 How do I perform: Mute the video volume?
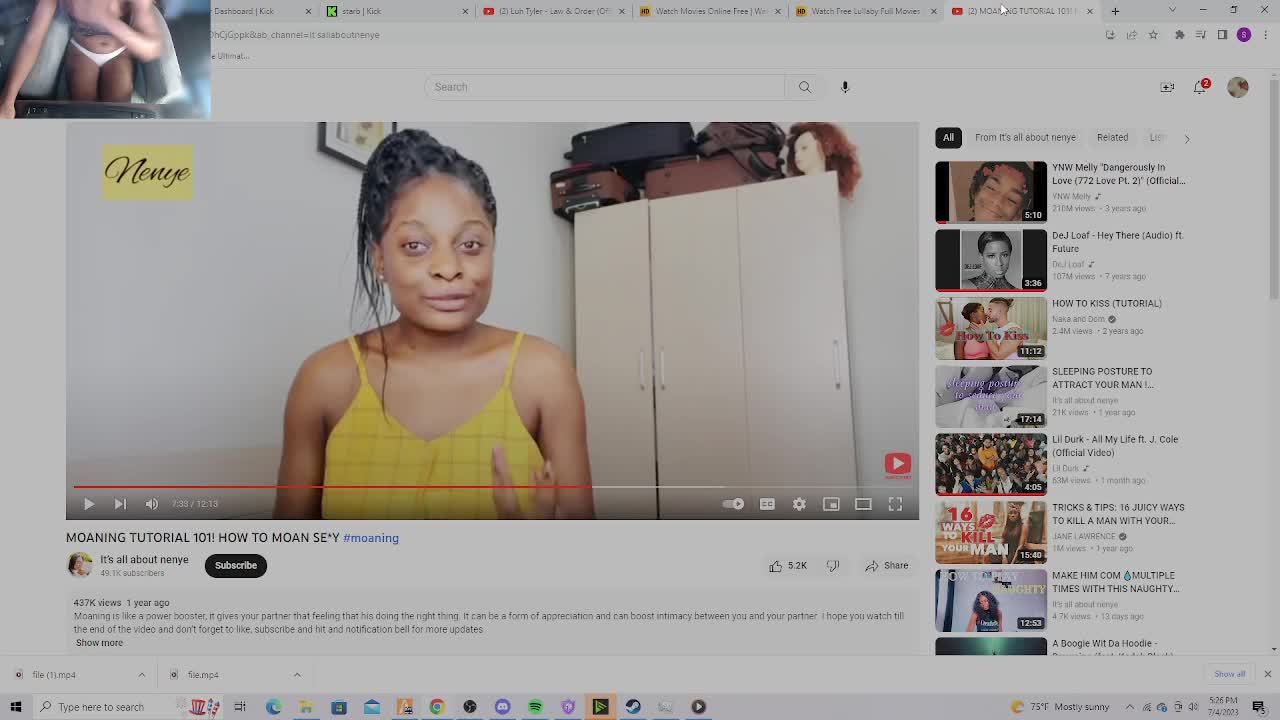tap(152, 504)
